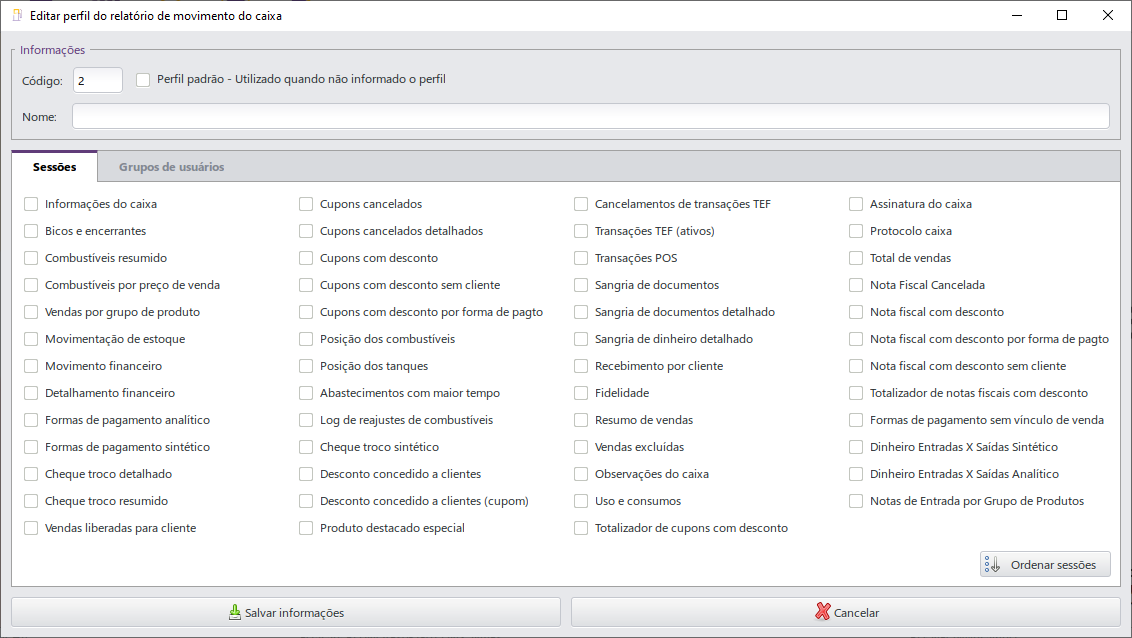Enable Perfil padrão checkbox
1132x638 pixels.
tap(143, 79)
